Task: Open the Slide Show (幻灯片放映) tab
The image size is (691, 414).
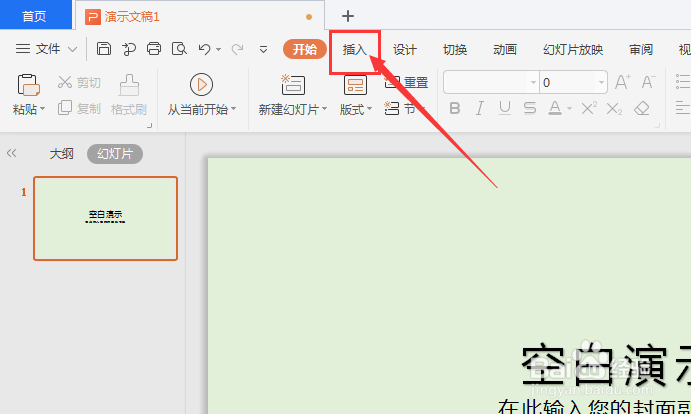Action: pos(573,49)
